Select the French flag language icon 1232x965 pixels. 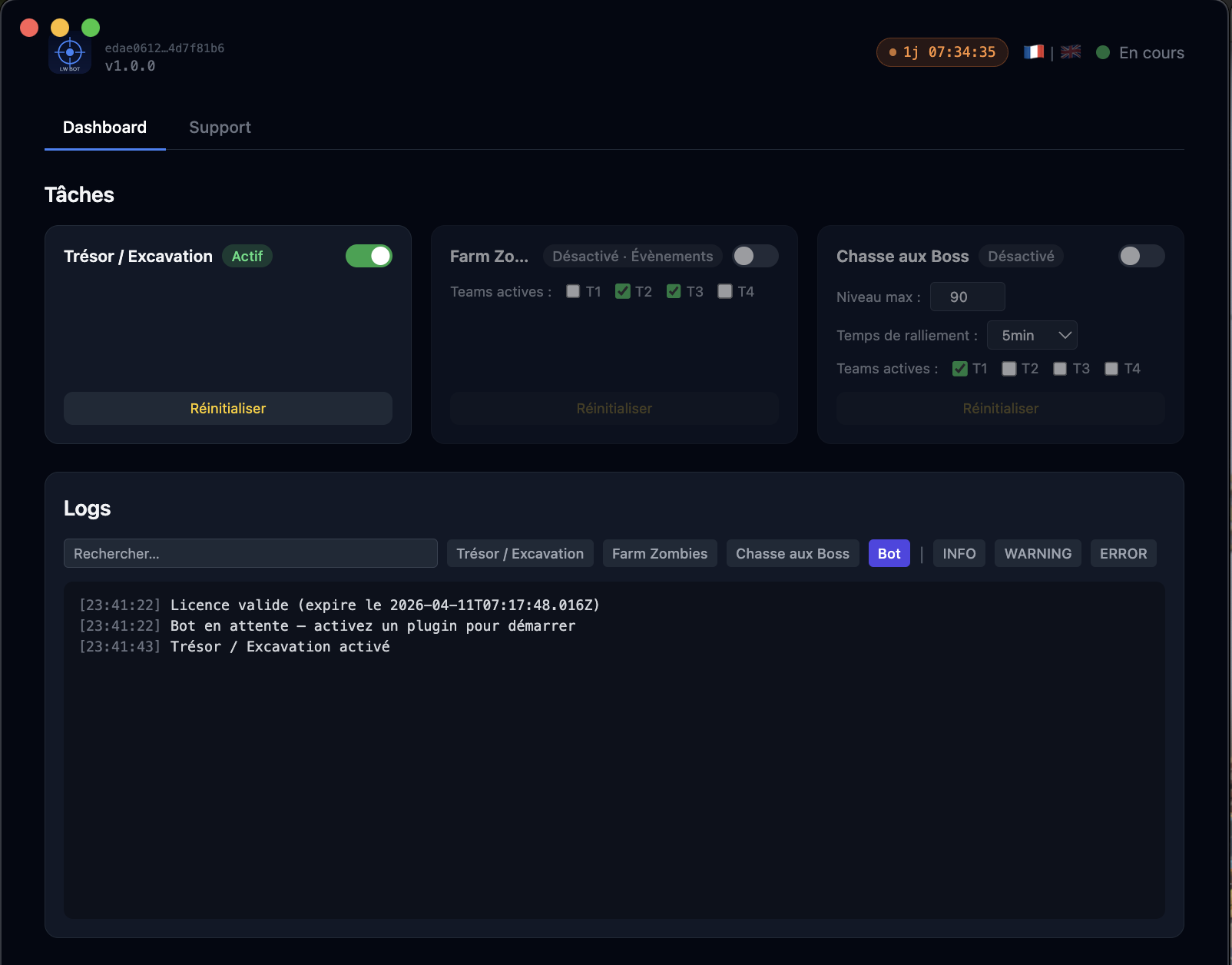(1033, 52)
